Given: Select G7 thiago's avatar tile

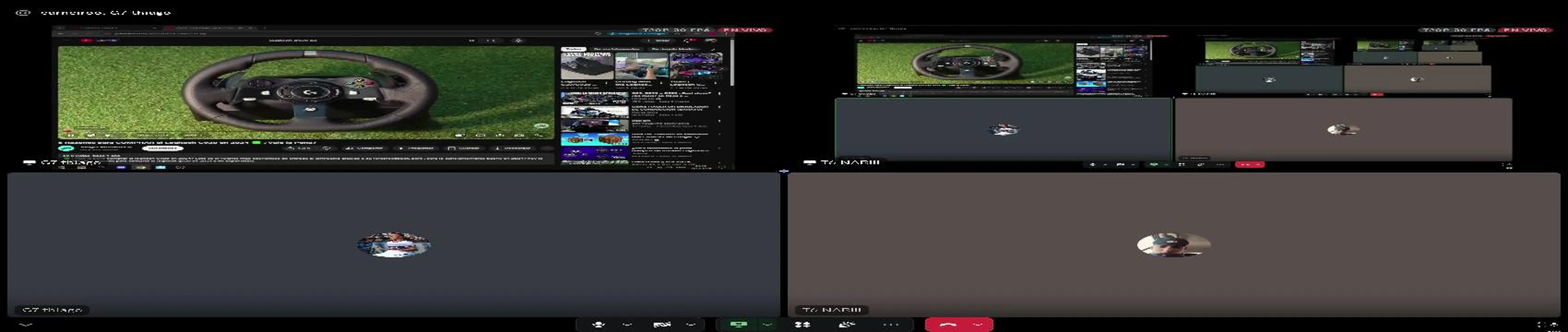Looking at the screenshot, I should click(x=393, y=244).
